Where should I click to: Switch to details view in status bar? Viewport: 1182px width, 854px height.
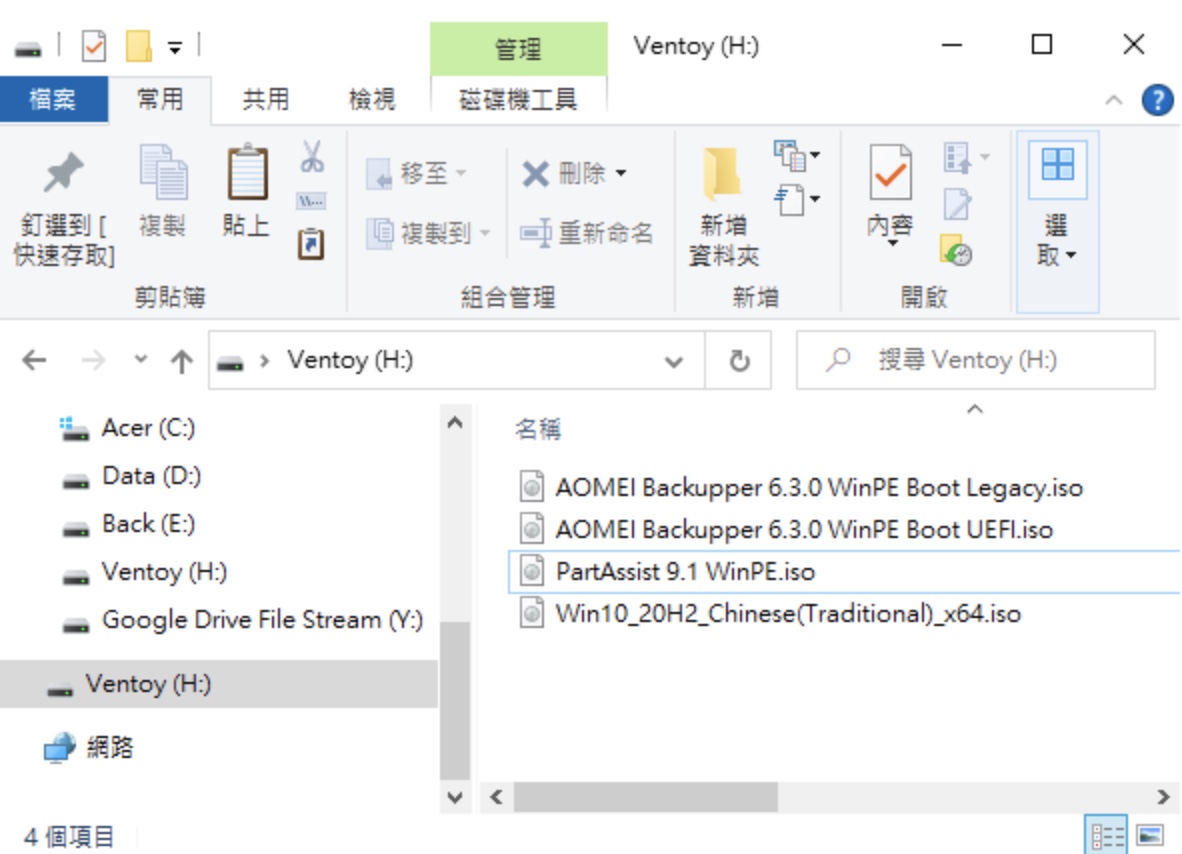[x=1107, y=834]
